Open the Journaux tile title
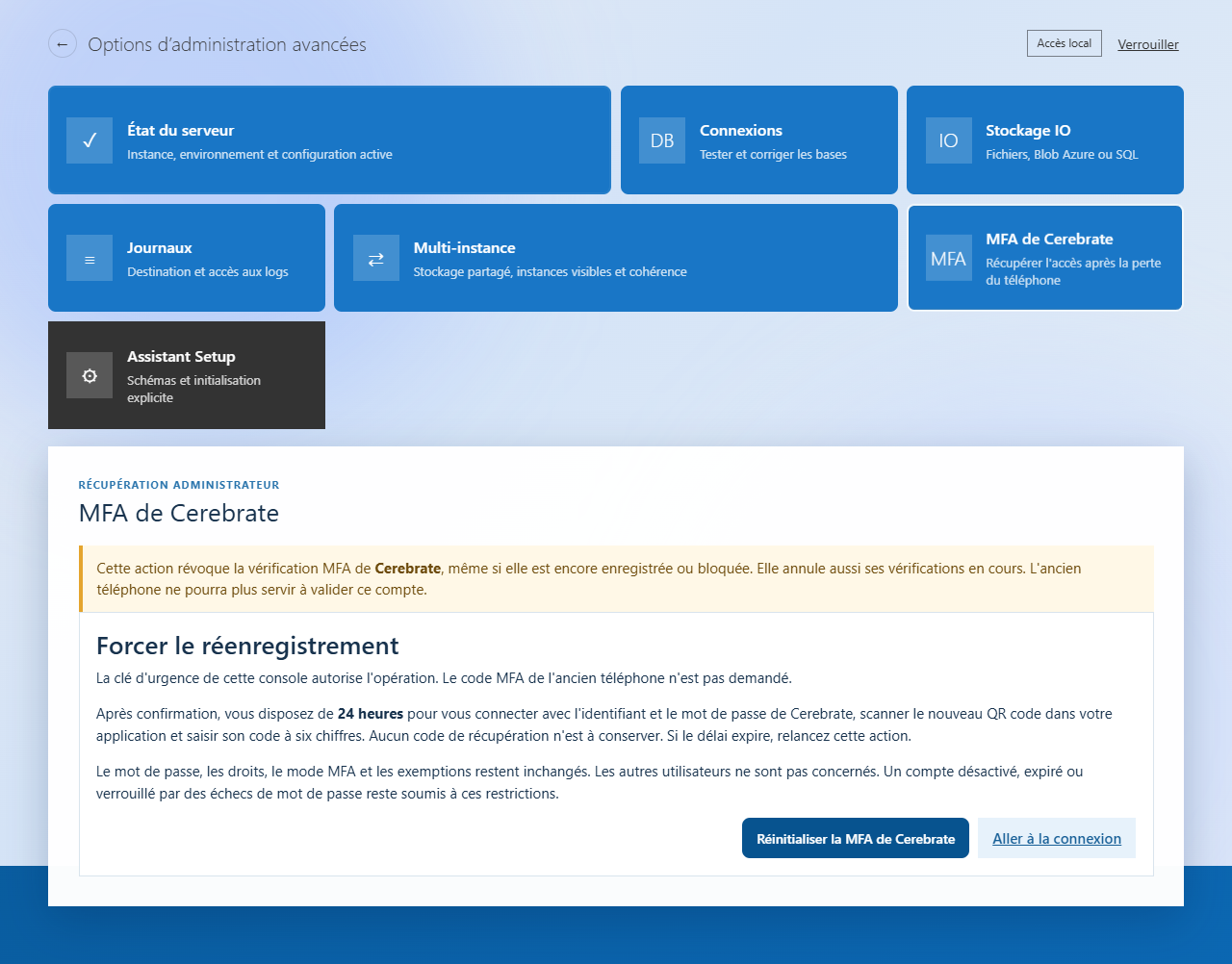Viewport: 1232px width, 964px height. (160, 248)
